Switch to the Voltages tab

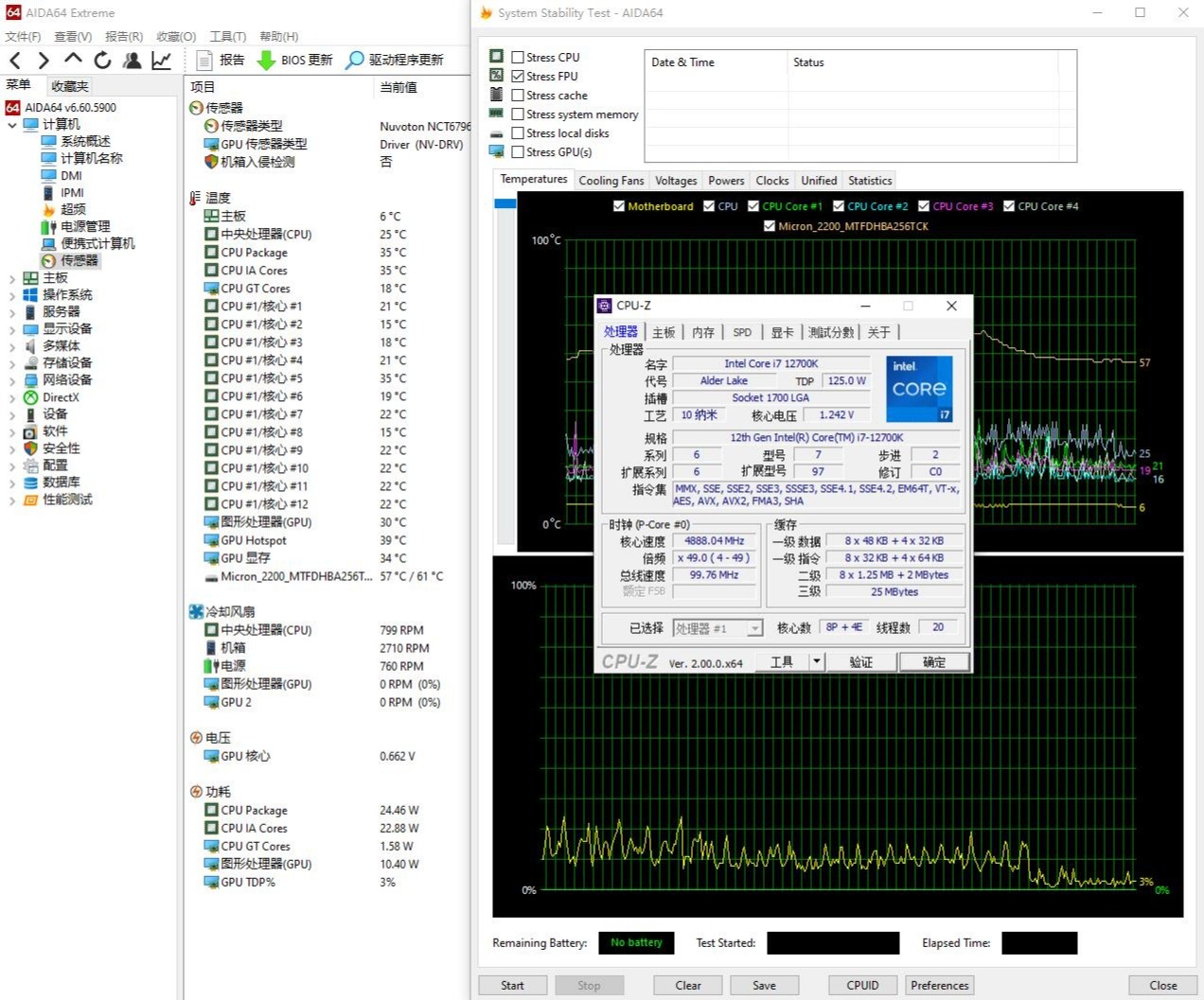[x=676, y=181]
